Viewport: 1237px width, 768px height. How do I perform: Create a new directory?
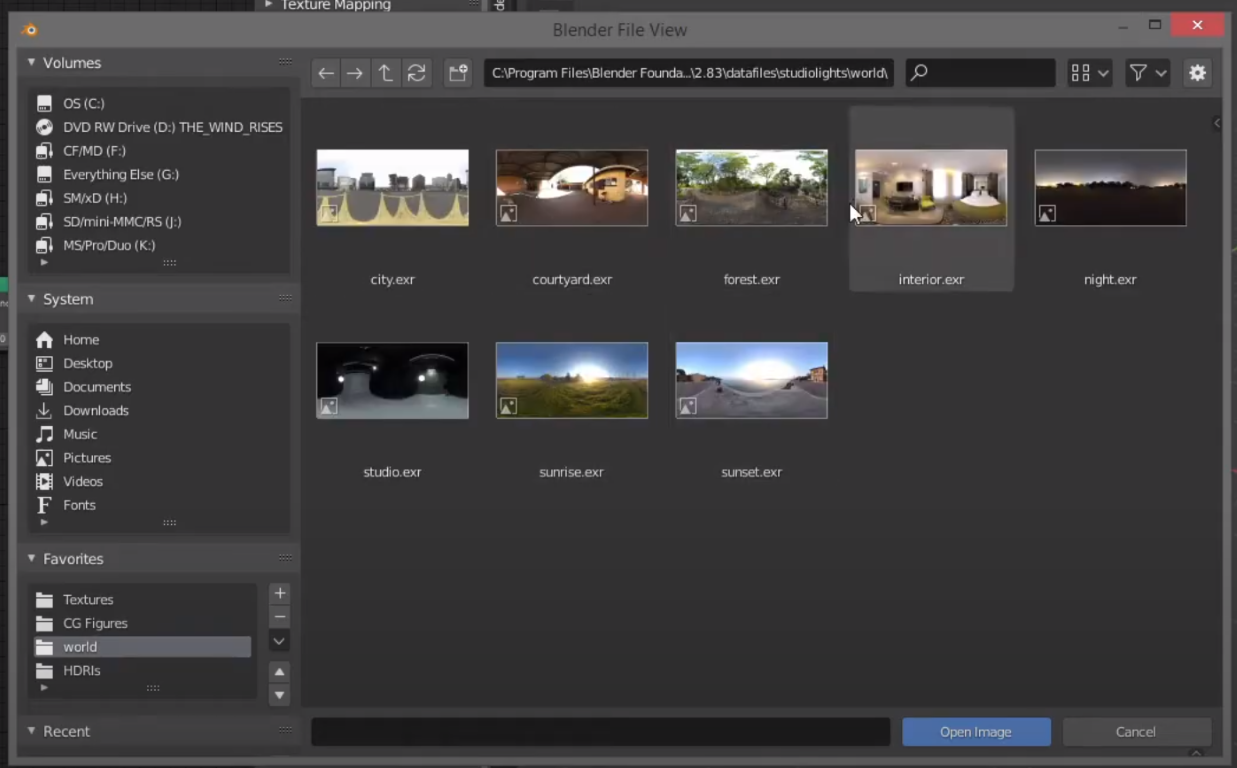pyautogui.click(x=458, y=73)
